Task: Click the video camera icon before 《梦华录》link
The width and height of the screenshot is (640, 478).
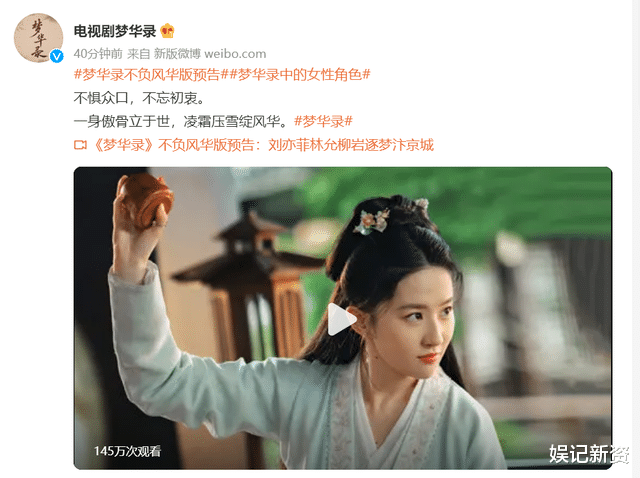Action: (x=80, y=145)
